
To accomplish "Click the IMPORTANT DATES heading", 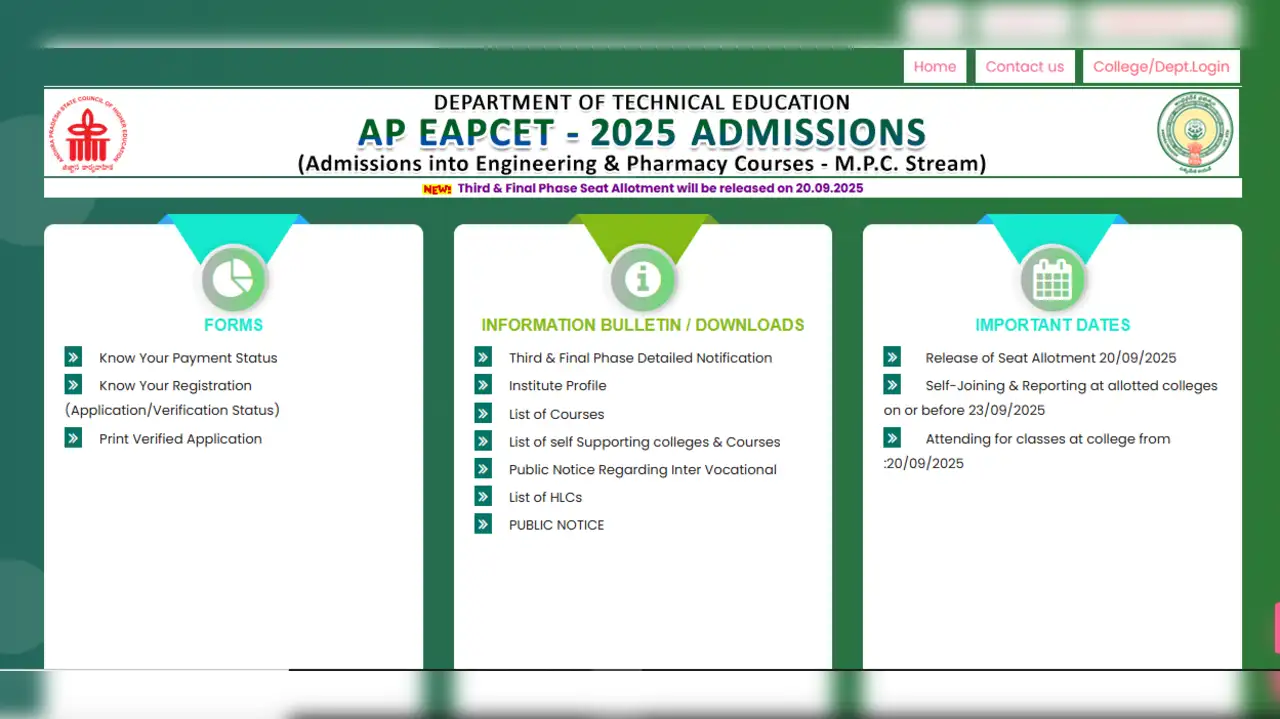I will 1052,325.
